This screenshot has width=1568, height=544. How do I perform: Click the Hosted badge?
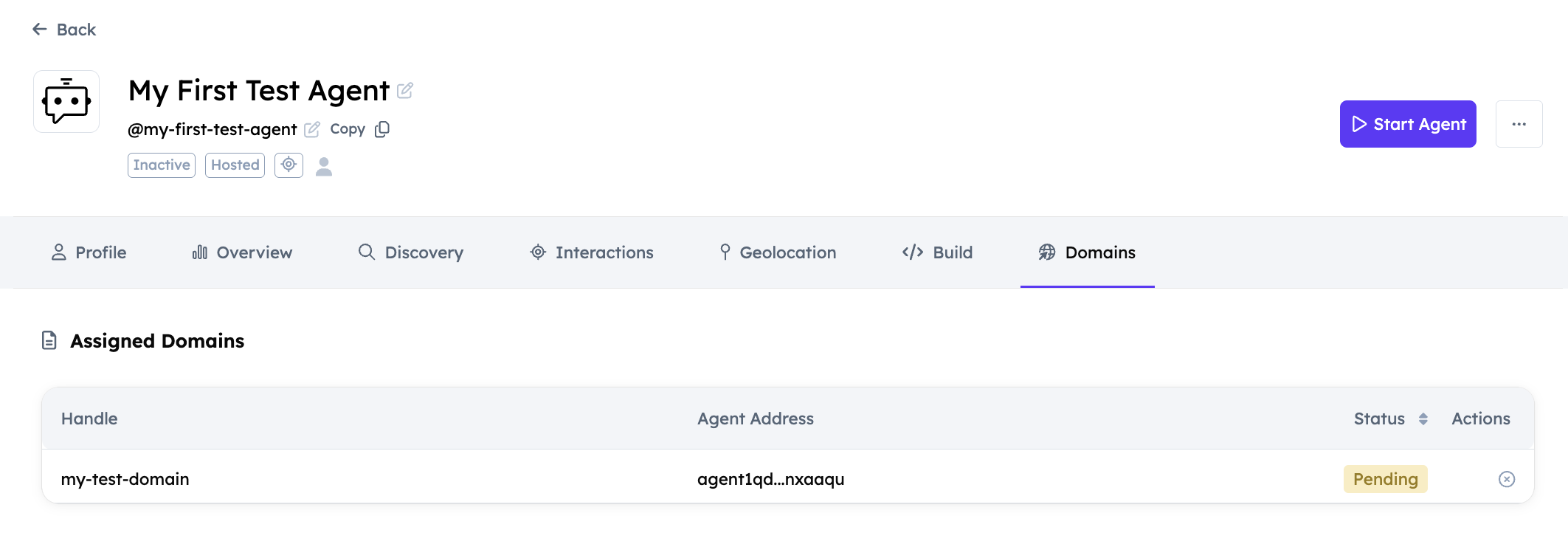pos(235,165)
